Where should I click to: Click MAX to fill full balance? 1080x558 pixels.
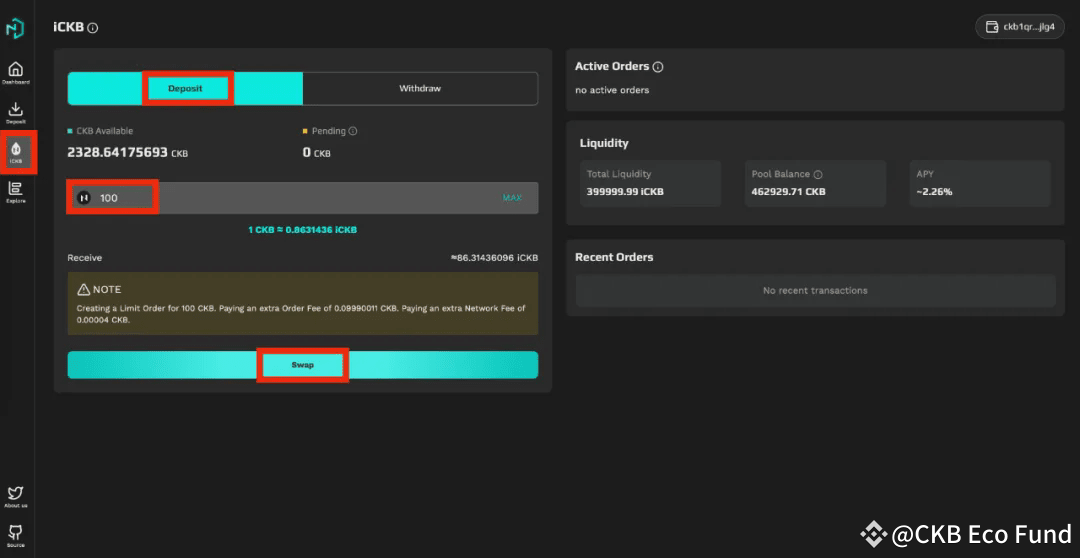[x=512, y=198]
